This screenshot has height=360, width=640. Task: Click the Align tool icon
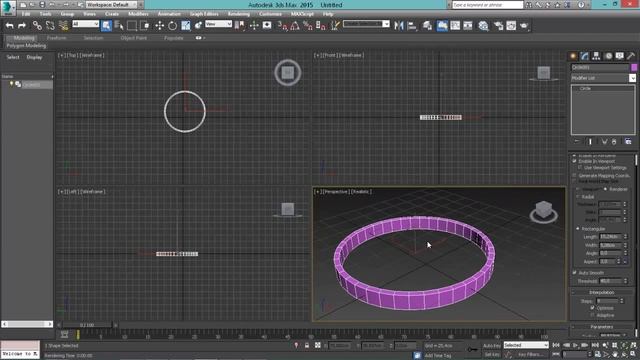(x=412, y=26)
